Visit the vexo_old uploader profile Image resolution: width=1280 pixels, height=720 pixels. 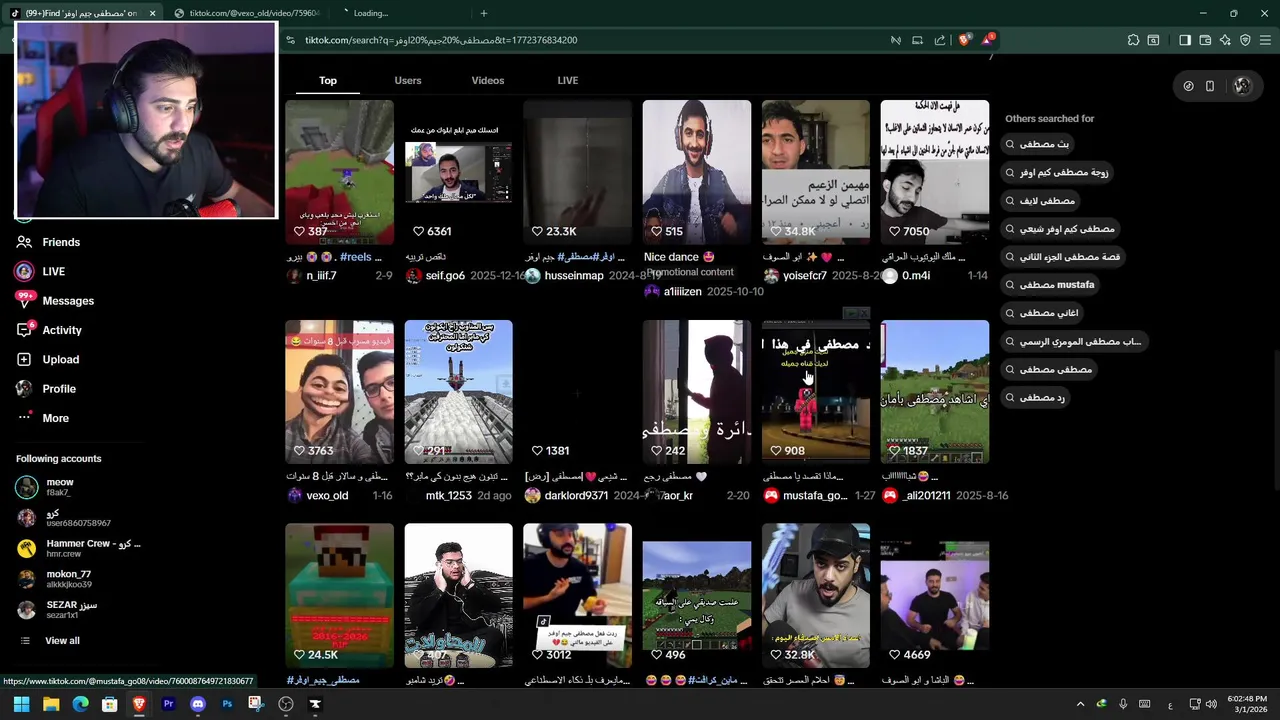[327, 496]
